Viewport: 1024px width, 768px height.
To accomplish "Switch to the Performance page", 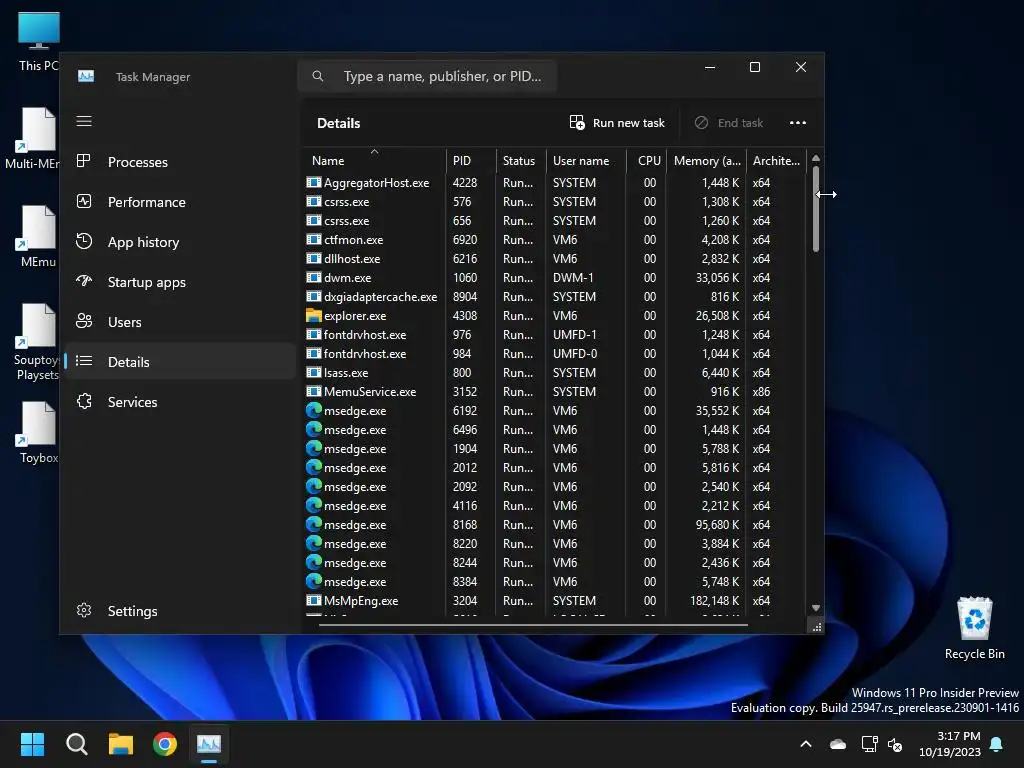I will tap(181, 202).
